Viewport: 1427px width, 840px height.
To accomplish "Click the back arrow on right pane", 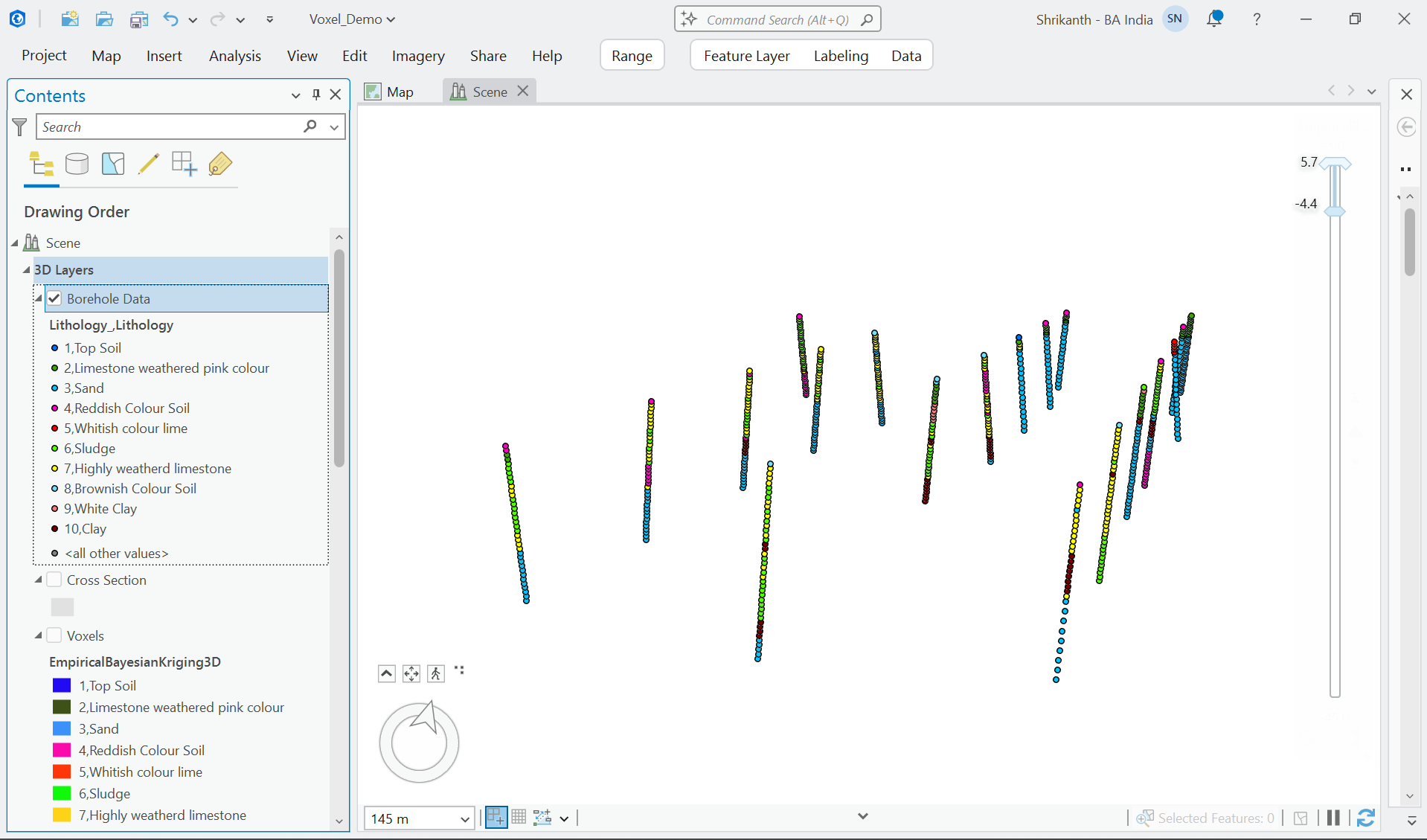I will point(1406,127).
